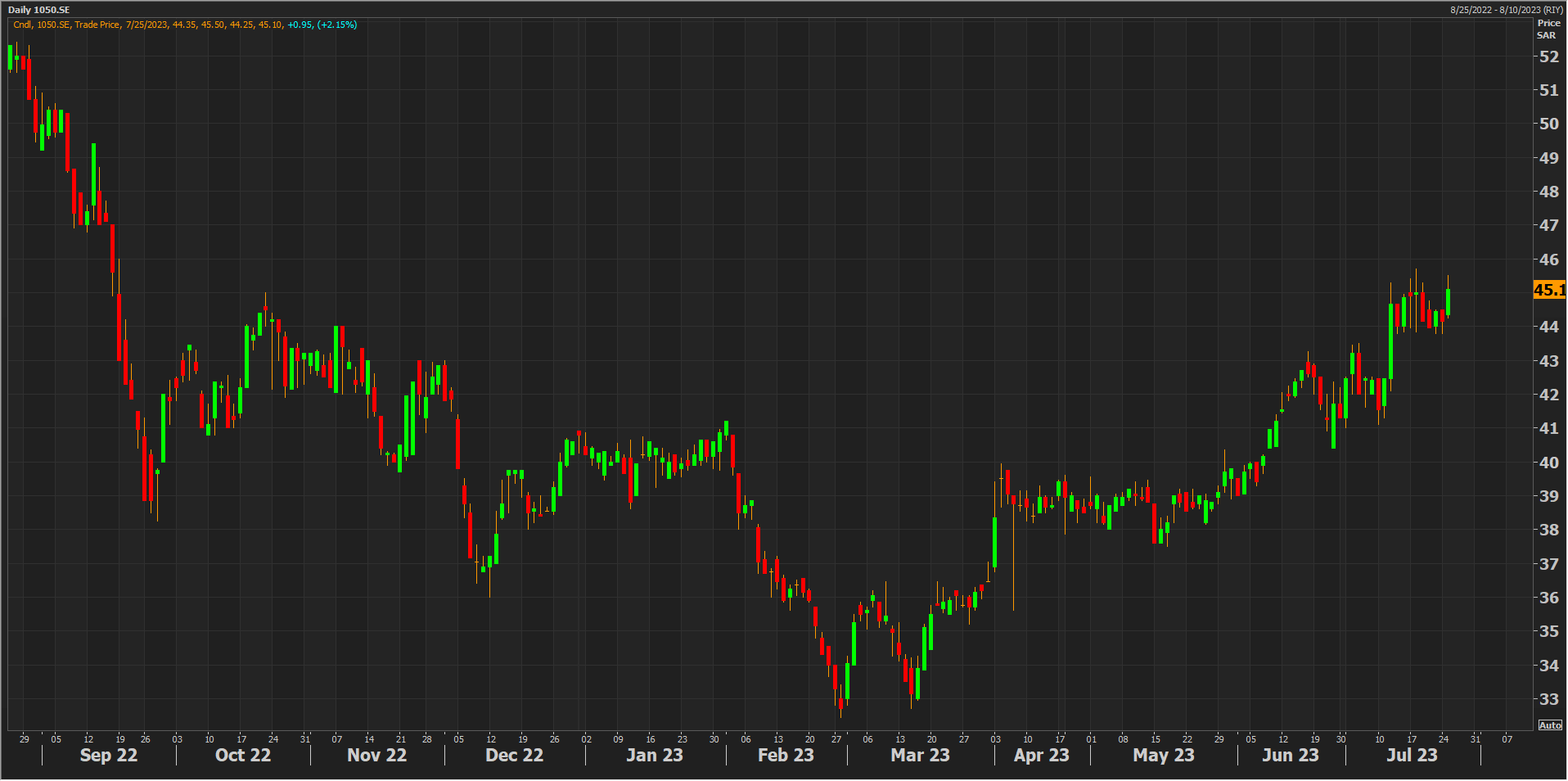Image resolution: width=1568 pixels, height=781 pixels.
Task: Click the Jan 23 month label
Action: tap(654, 755)
